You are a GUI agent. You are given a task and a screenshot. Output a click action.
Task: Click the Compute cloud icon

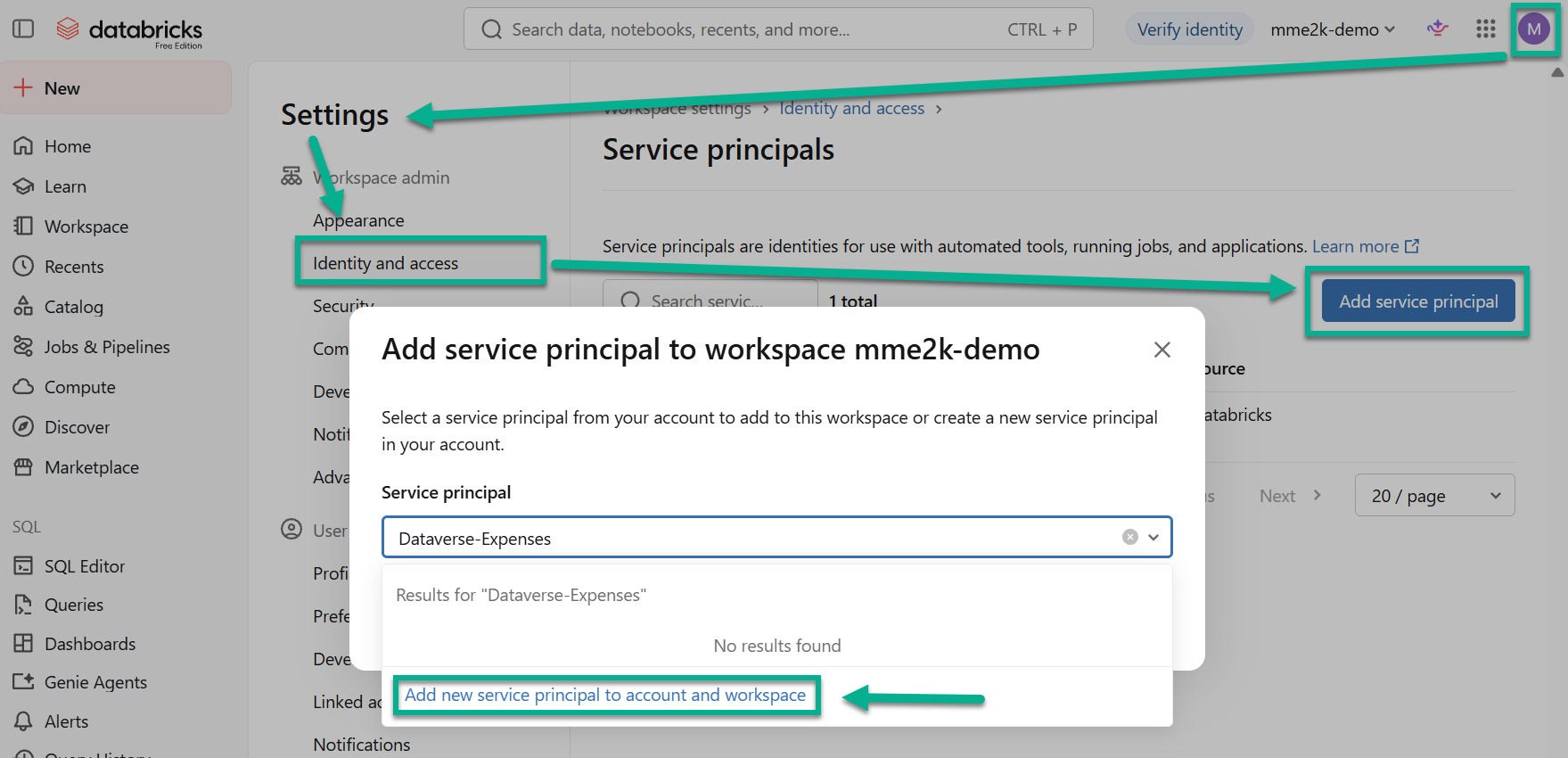point(23,387)
